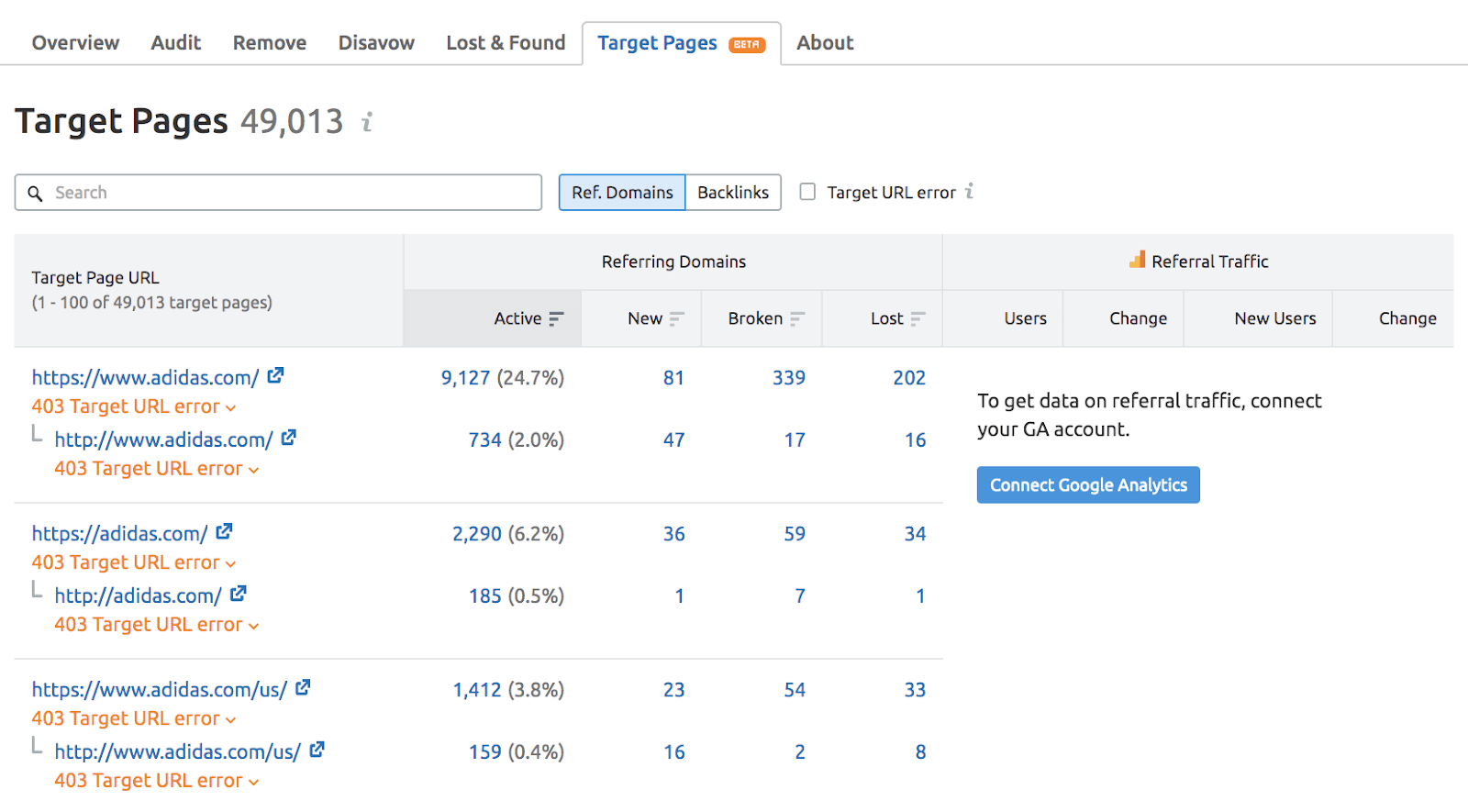This screenshot has height=812, width=1468.
Task: Sort by Active column icon
Action: point(556,318)
